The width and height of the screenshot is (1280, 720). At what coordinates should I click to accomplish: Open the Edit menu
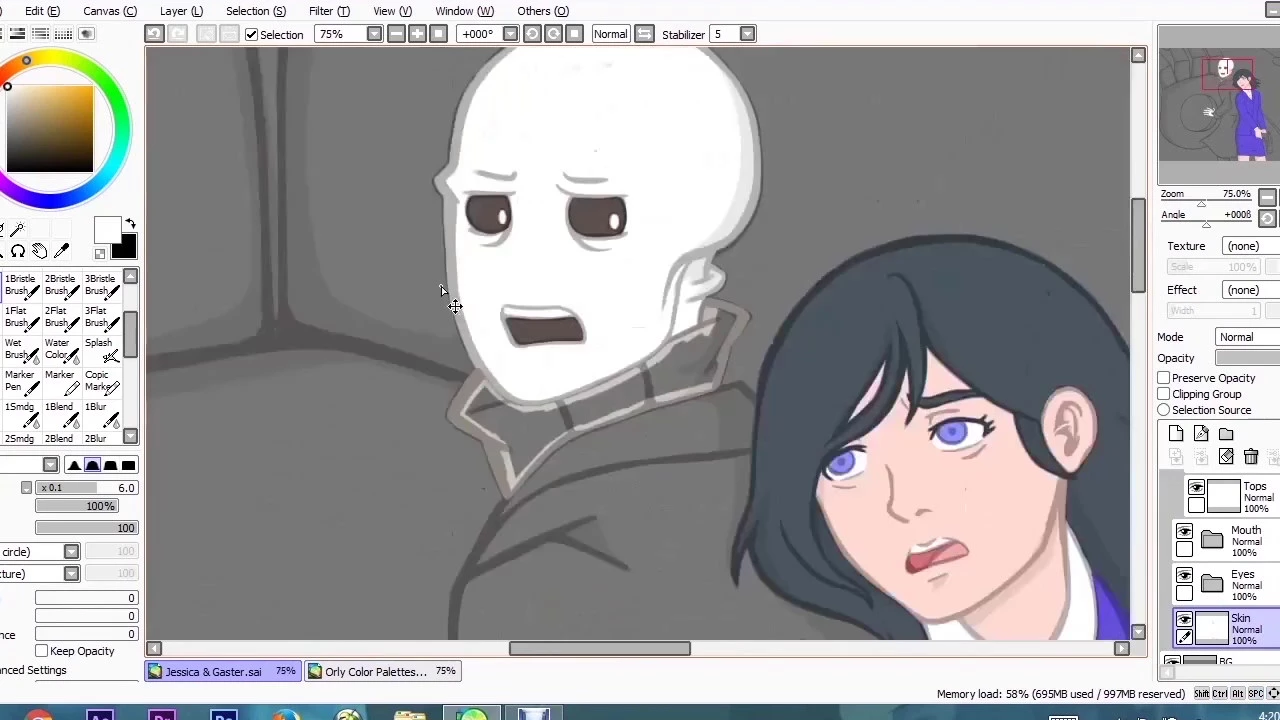click(42, 11)
